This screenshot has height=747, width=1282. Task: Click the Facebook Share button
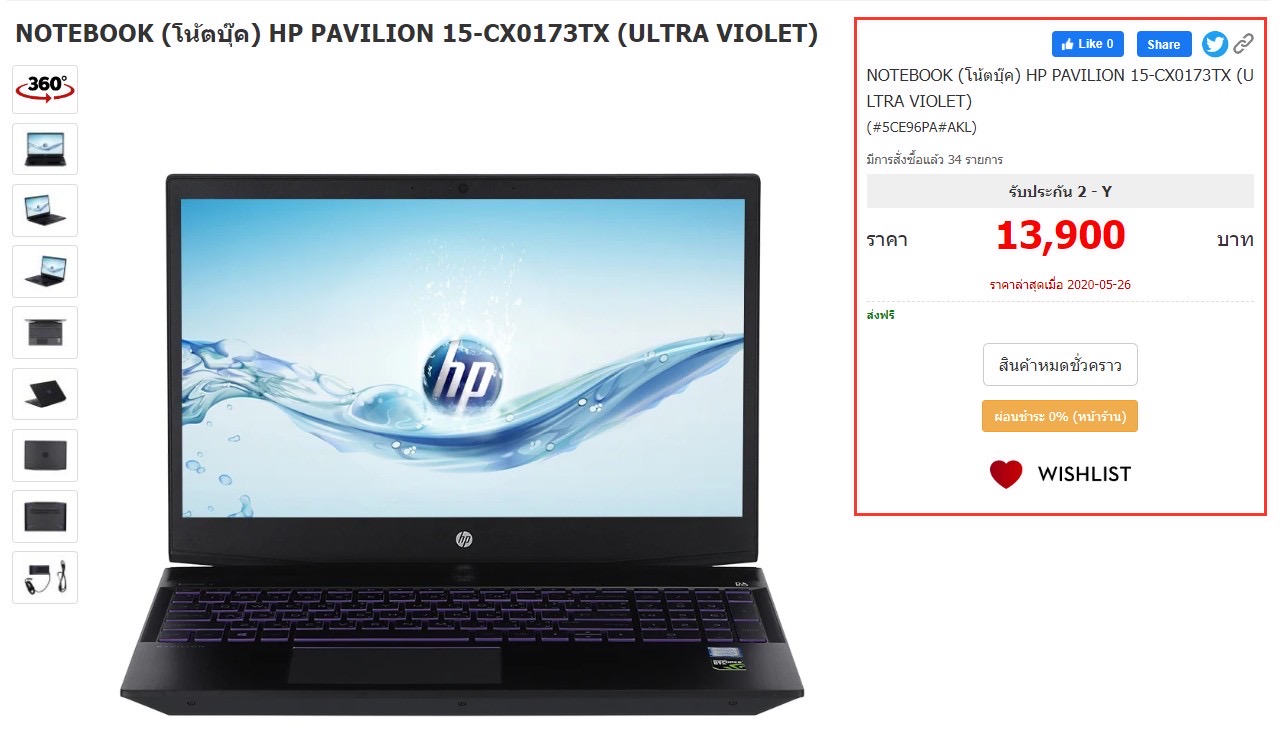[x=1164, y=44]
